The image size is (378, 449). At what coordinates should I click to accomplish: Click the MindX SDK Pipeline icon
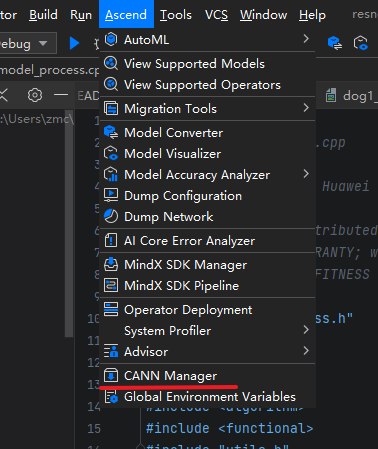coord(111,285)
